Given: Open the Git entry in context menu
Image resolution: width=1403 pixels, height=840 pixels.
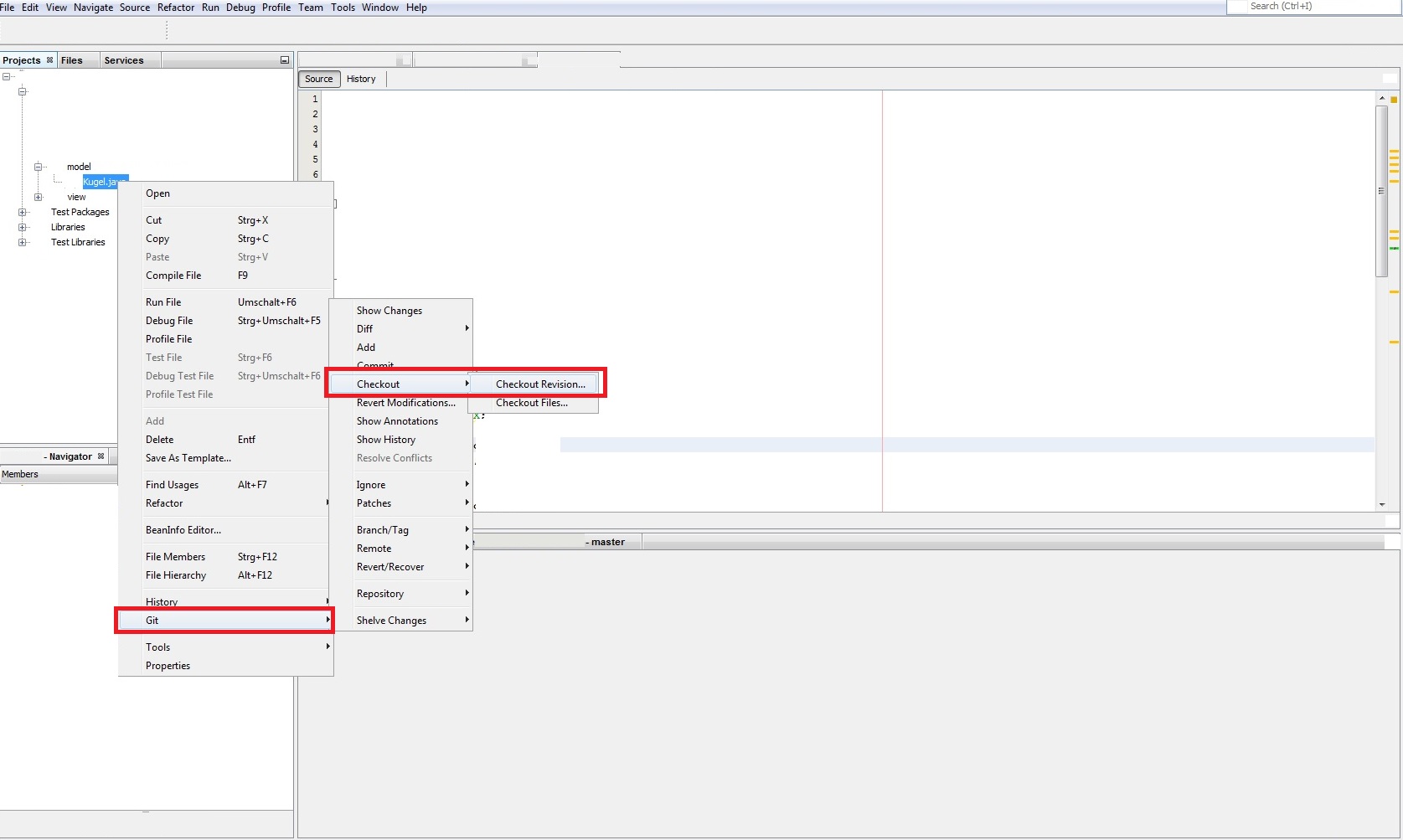Looking at the screenshot, I should (225, 621).
